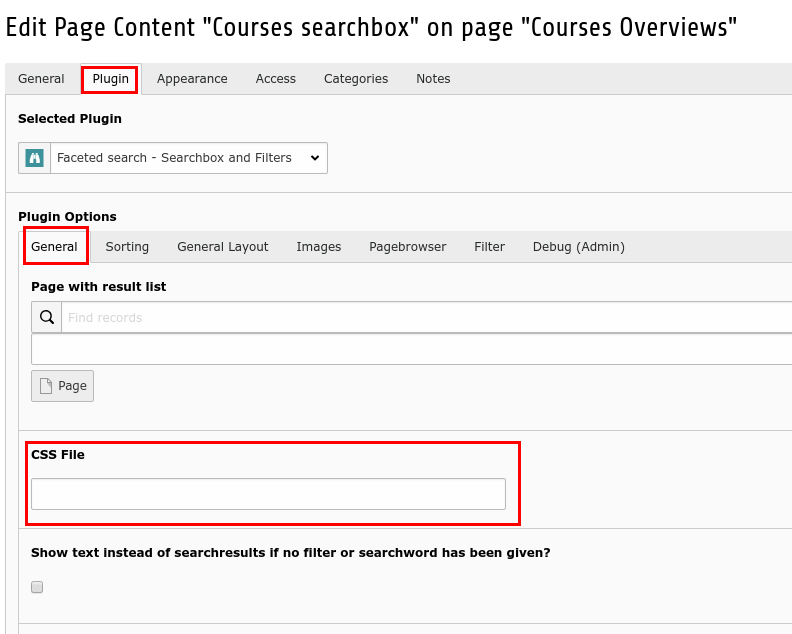Open the Appearance tab

point(192,79)
